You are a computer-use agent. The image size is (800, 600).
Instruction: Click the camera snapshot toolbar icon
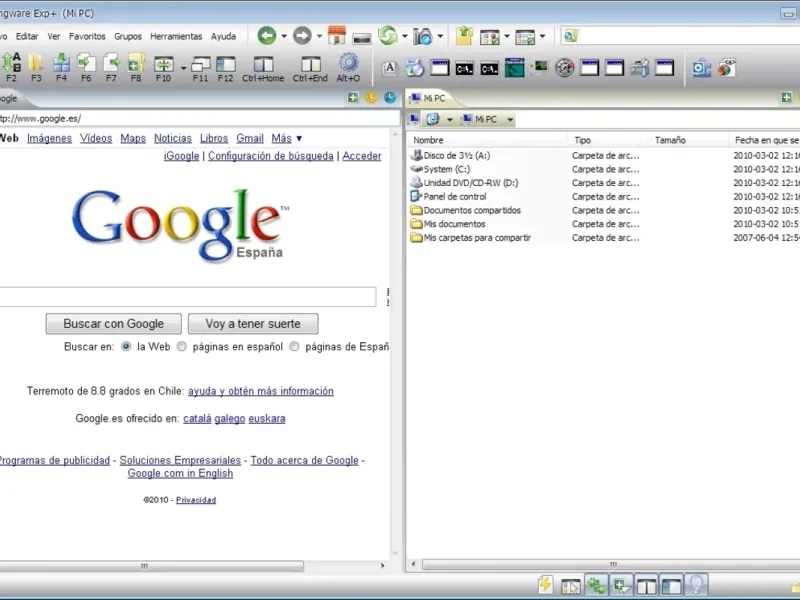point(423,36)
